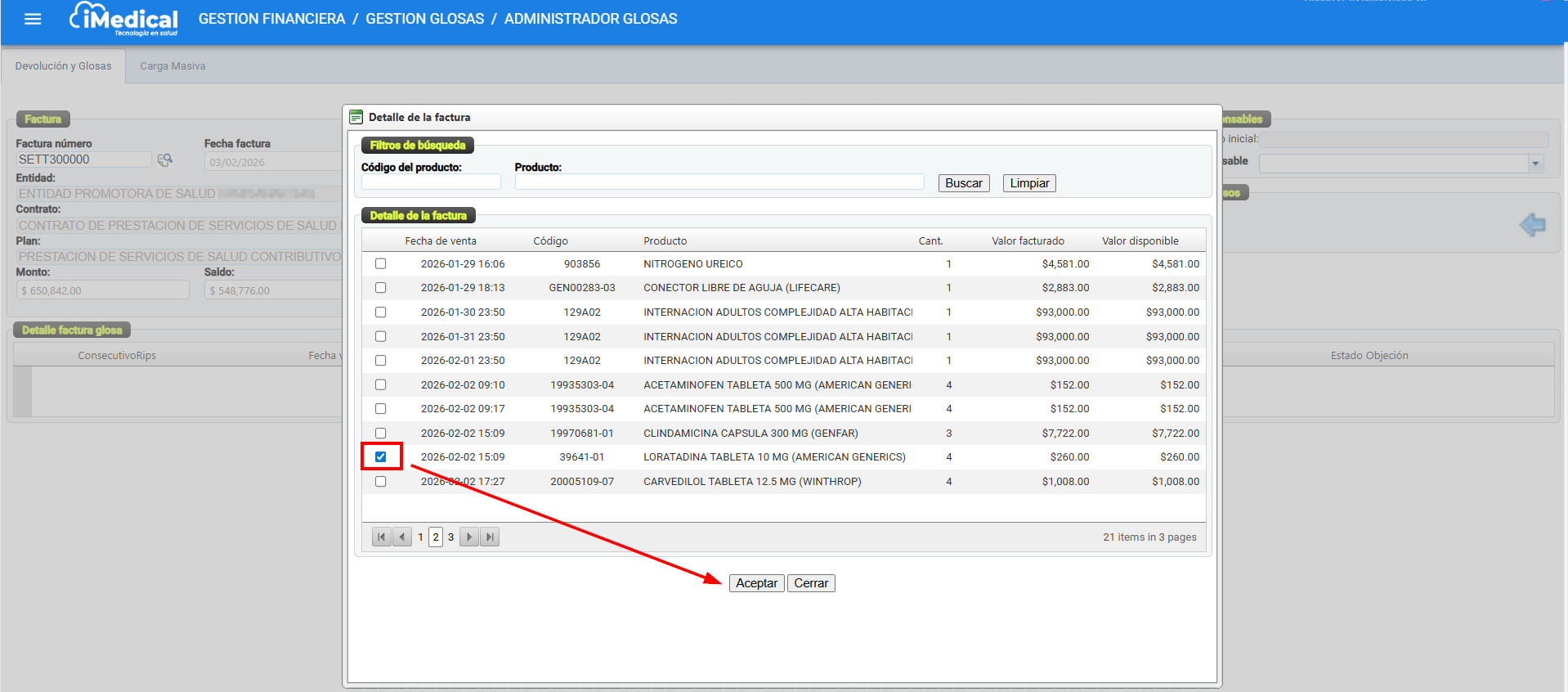Screen dimensions: 1568x692
Task: Uncheck the LORATADINA TABLETA 10 MG row
Action: [x=381, y=457]
